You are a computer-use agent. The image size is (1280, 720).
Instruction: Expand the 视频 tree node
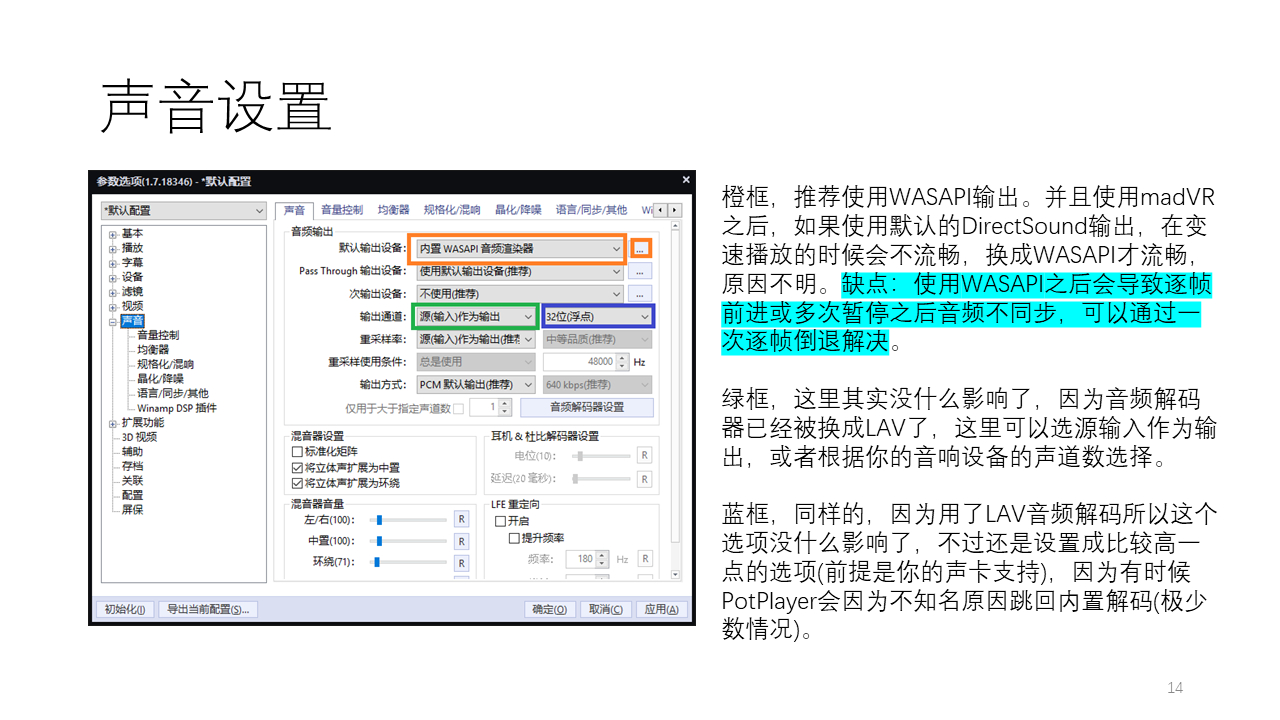pos(113,306)
